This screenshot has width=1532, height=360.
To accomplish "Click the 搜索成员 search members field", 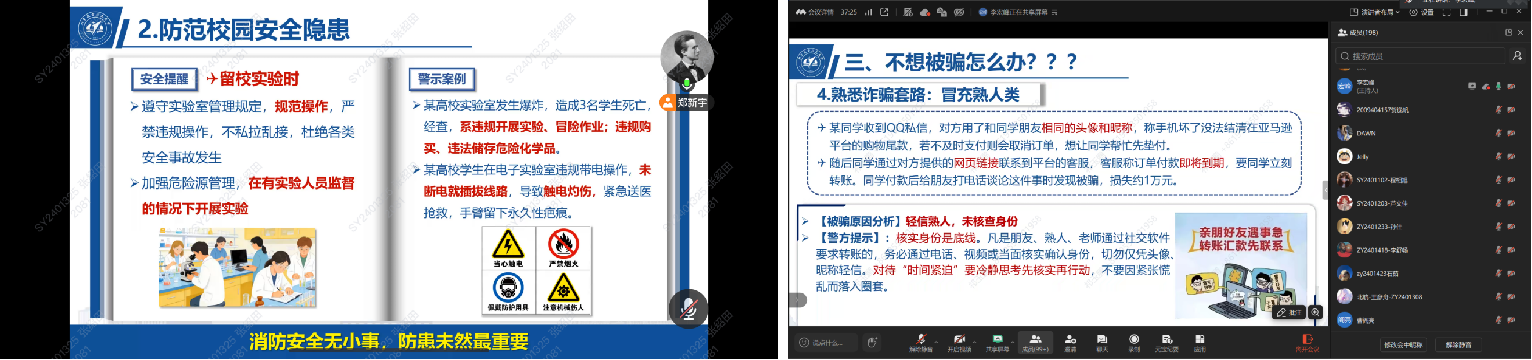I will click(x=1420, y=56).
